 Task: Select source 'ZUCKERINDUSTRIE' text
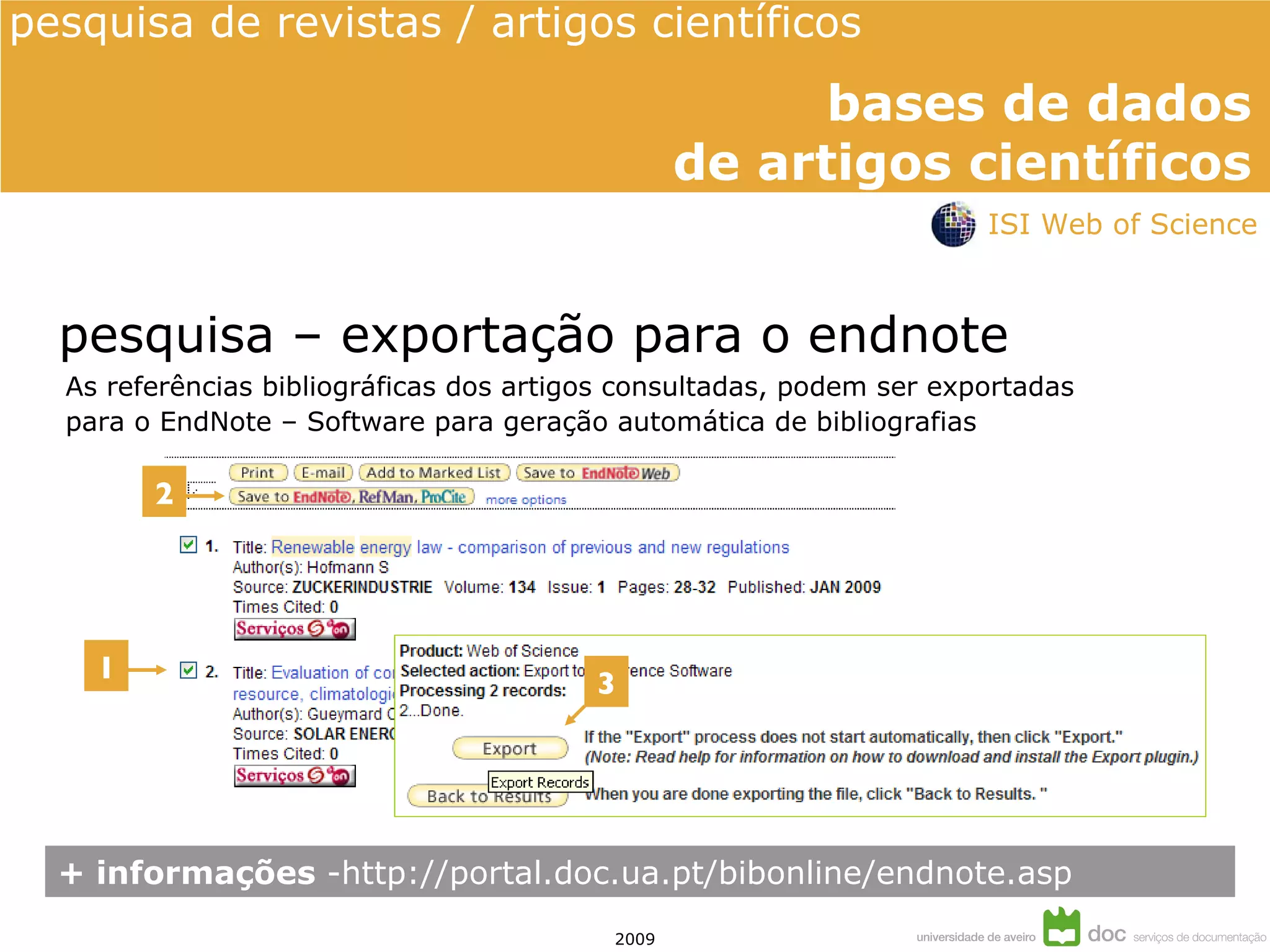click(362, 587)
